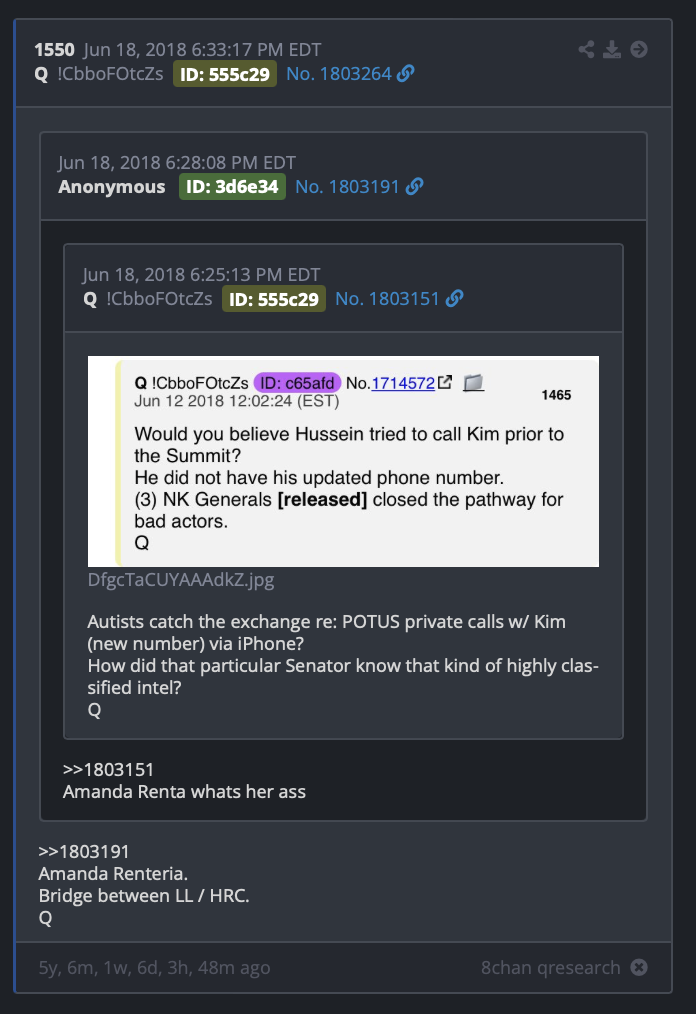Click the DfgcTaCUYAAdkZ.jpg filename

click(181, 579)
